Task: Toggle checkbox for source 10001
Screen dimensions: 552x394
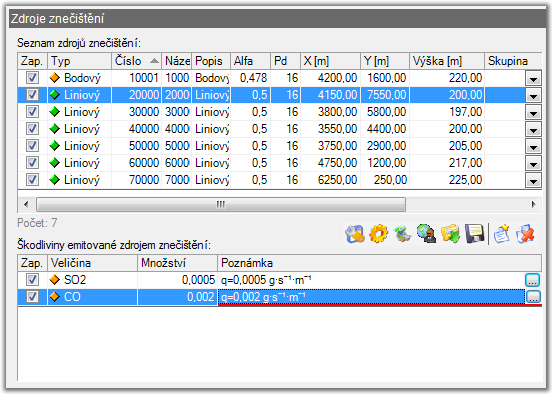Action: (32, 77)
